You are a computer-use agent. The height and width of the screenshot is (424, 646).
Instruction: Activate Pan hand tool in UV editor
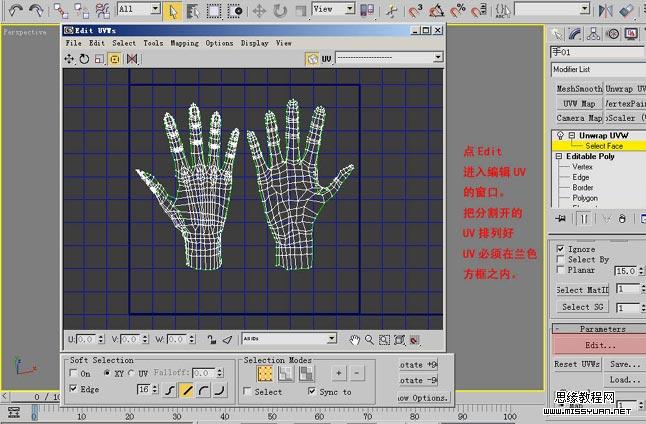(x=354, y=340)
